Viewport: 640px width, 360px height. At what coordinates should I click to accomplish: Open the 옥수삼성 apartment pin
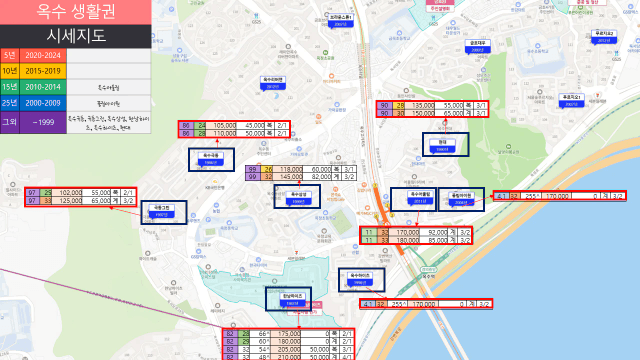[298, 198]
